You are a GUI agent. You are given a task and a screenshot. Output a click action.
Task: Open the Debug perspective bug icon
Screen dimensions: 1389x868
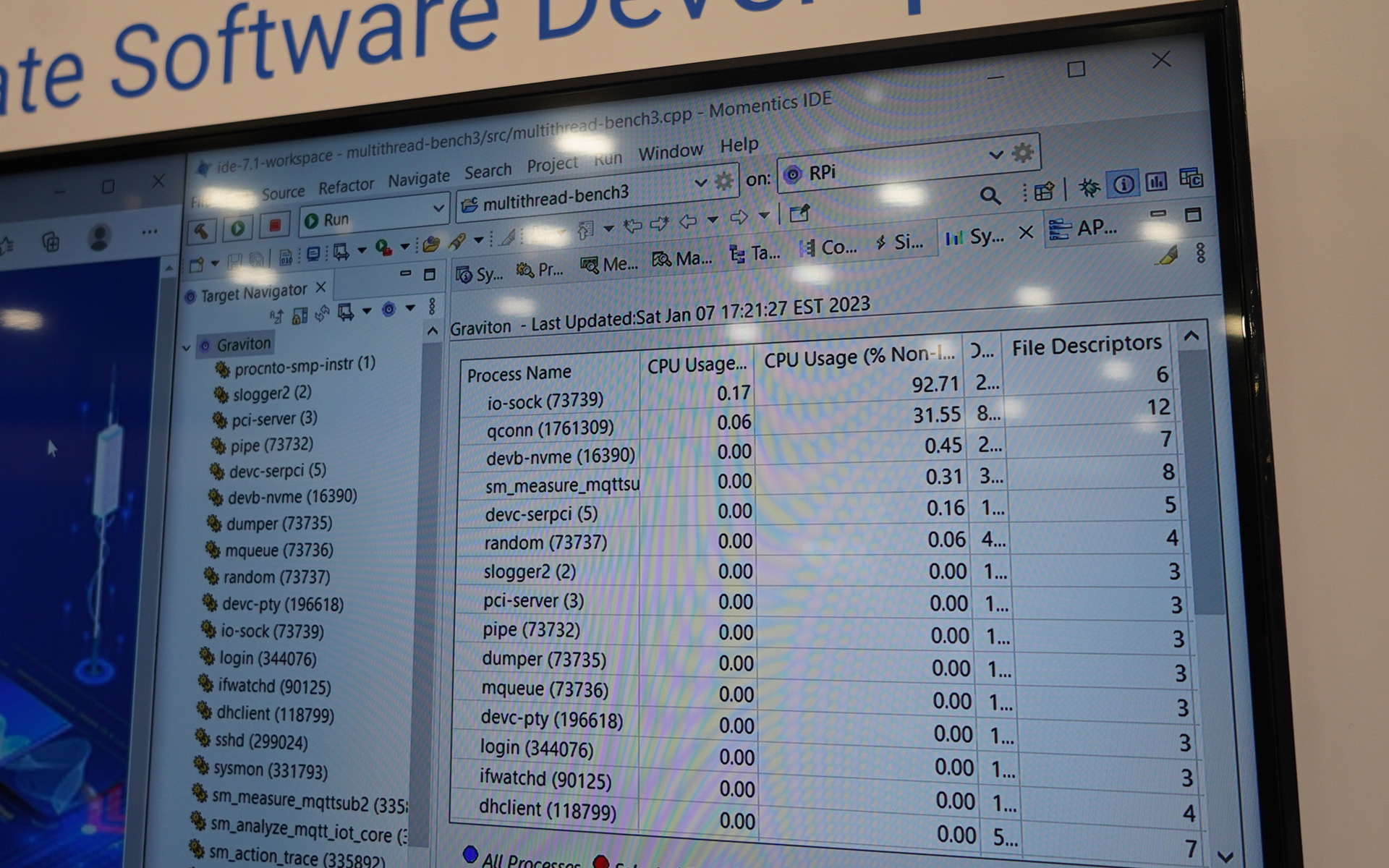(x=1089, y=187)
